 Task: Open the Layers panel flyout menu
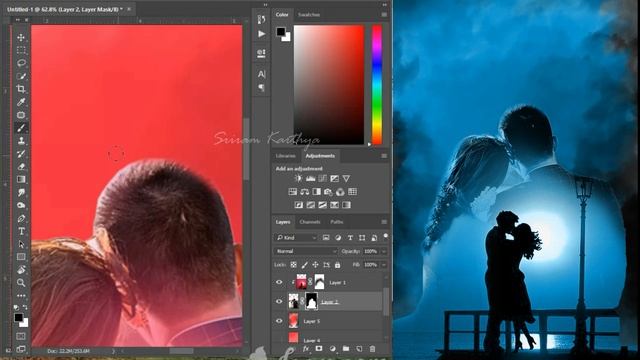tap(384, 222)
